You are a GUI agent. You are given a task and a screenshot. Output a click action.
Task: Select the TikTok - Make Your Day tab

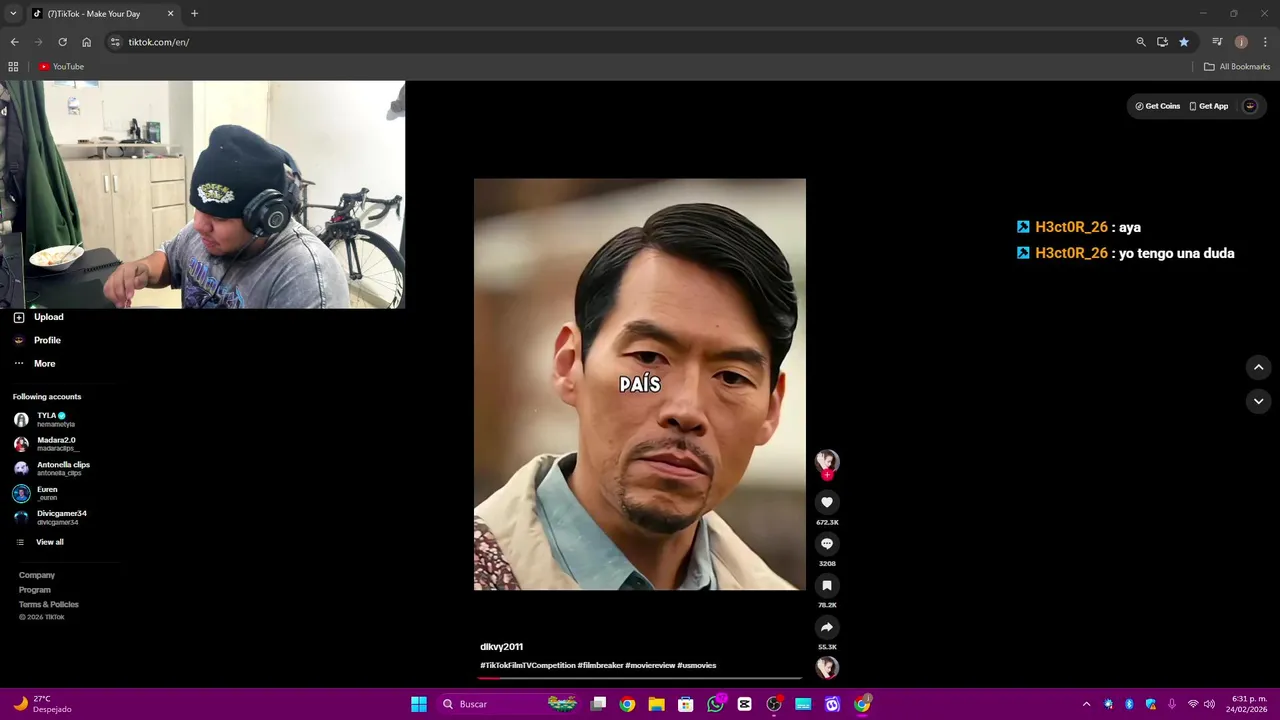point(102,14)
